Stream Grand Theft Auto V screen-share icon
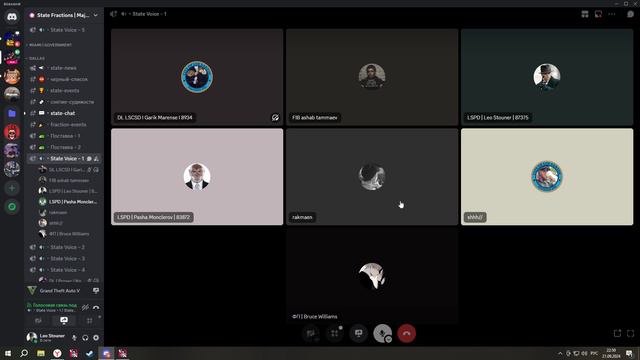Image resolution: width=640 pixels, height=360 pixels. pyautogui.click(x=96, y=291)
